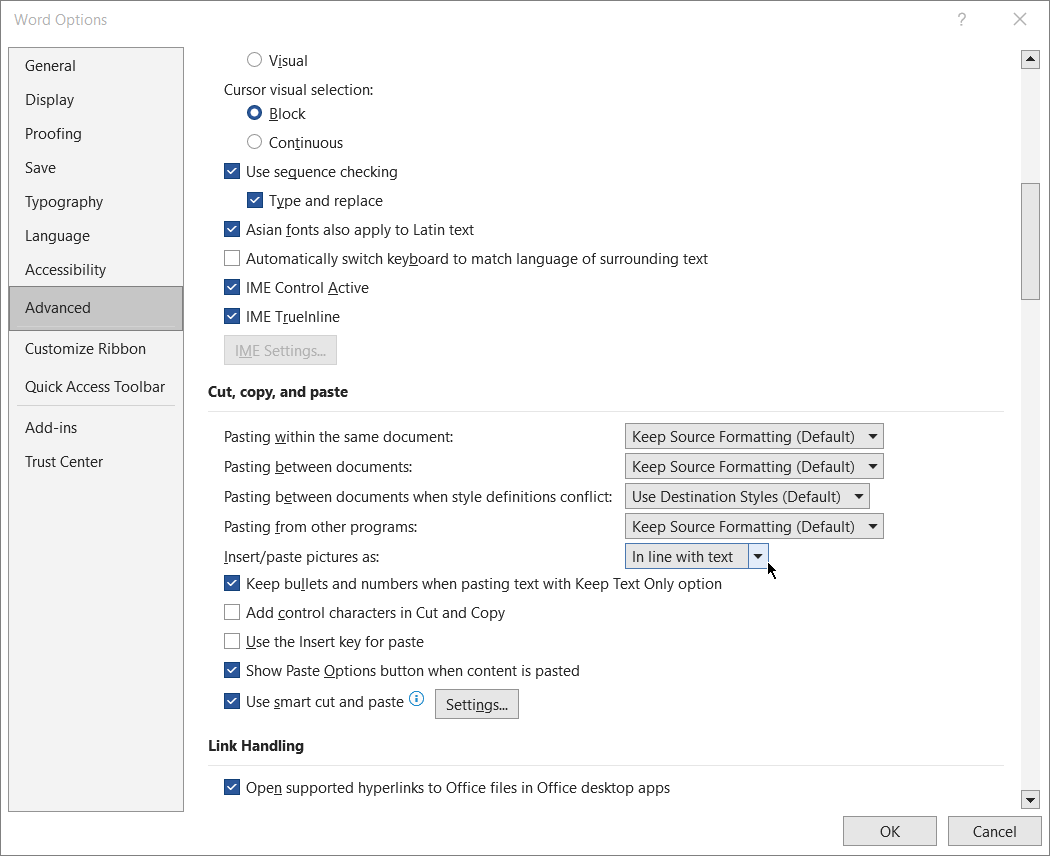Image resolution: width=1050 pixels, height=856 pixels.
Task: Uncheck Keep bullets and numbers when pasting
Action: 232,583
